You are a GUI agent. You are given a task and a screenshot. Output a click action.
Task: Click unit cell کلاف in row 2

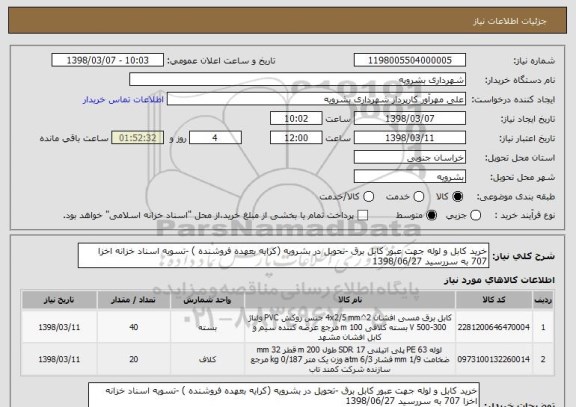[207, 359]
